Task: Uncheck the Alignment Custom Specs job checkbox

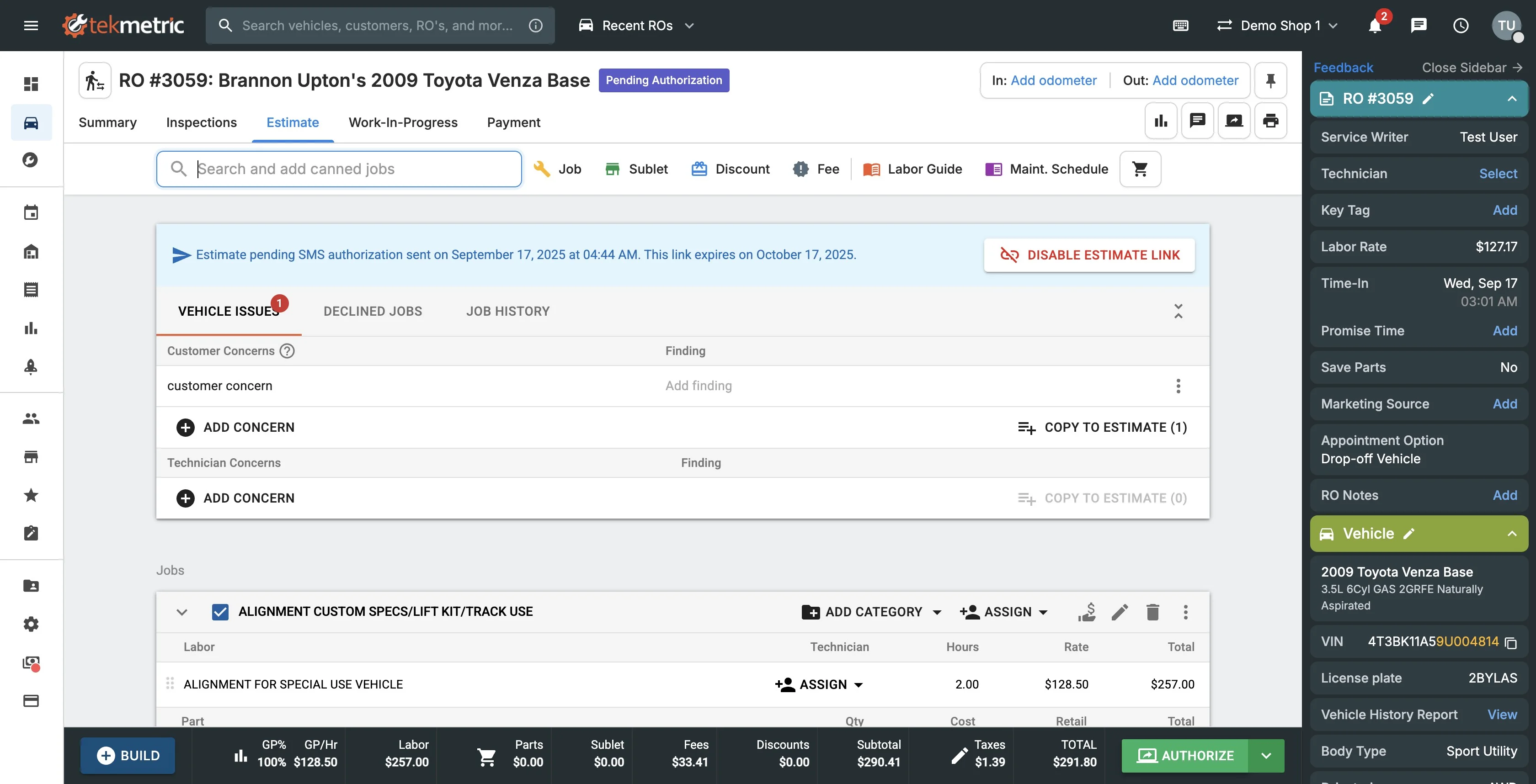Action: 220,612
